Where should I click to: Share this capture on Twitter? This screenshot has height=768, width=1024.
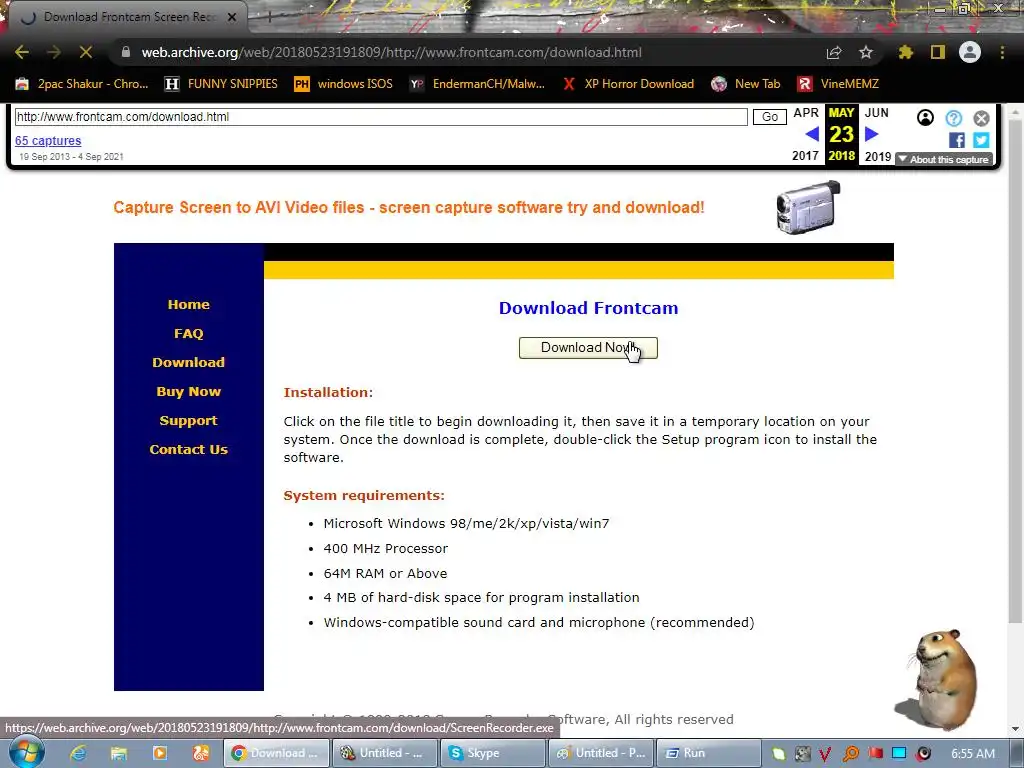pos(981,140)
